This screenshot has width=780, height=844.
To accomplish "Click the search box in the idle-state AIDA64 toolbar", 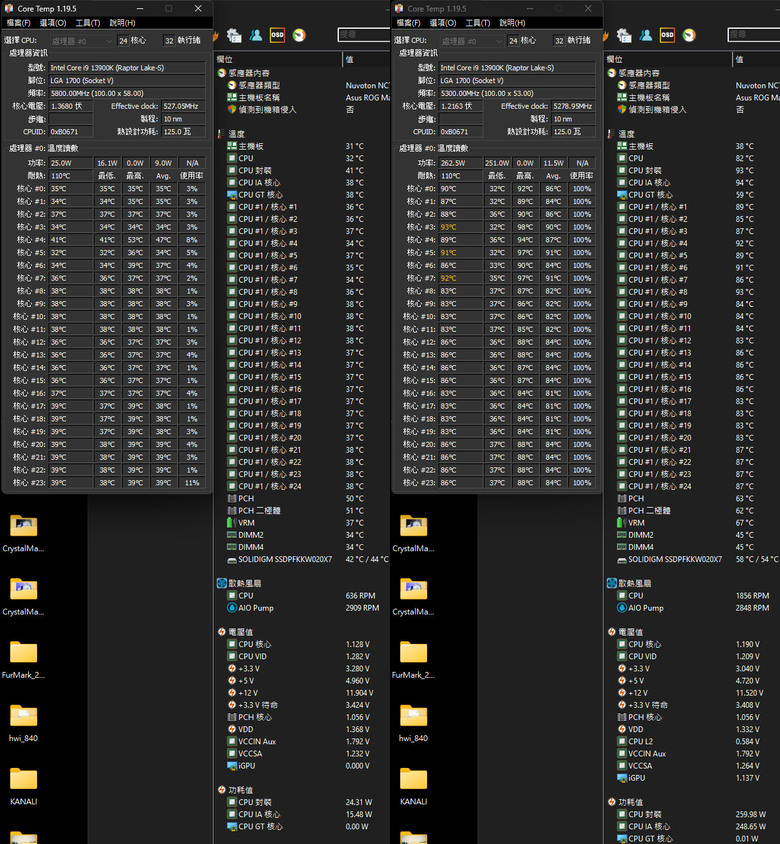I will [364, 35].
